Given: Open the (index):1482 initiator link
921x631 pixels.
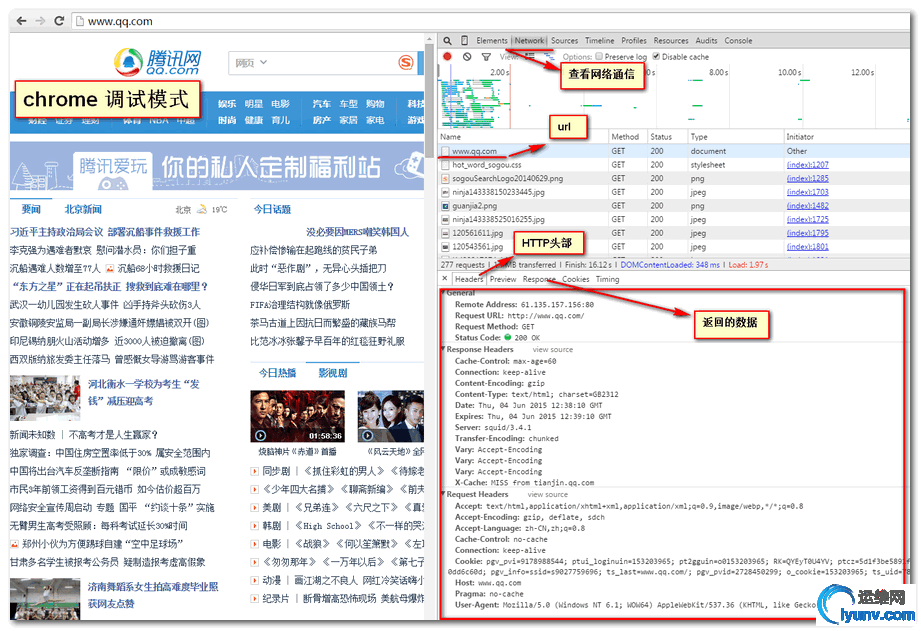Looking at the screenshot, I should point(808,206).
